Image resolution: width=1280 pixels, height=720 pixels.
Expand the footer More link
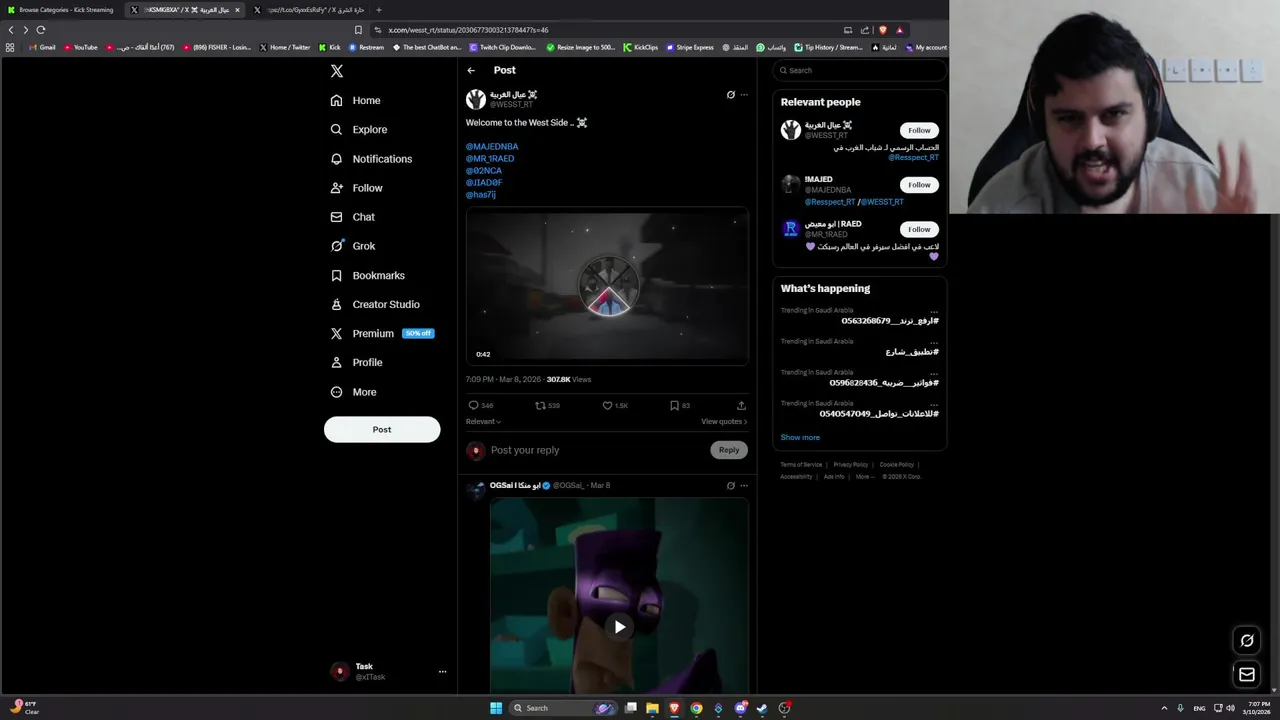coord(864,477)
